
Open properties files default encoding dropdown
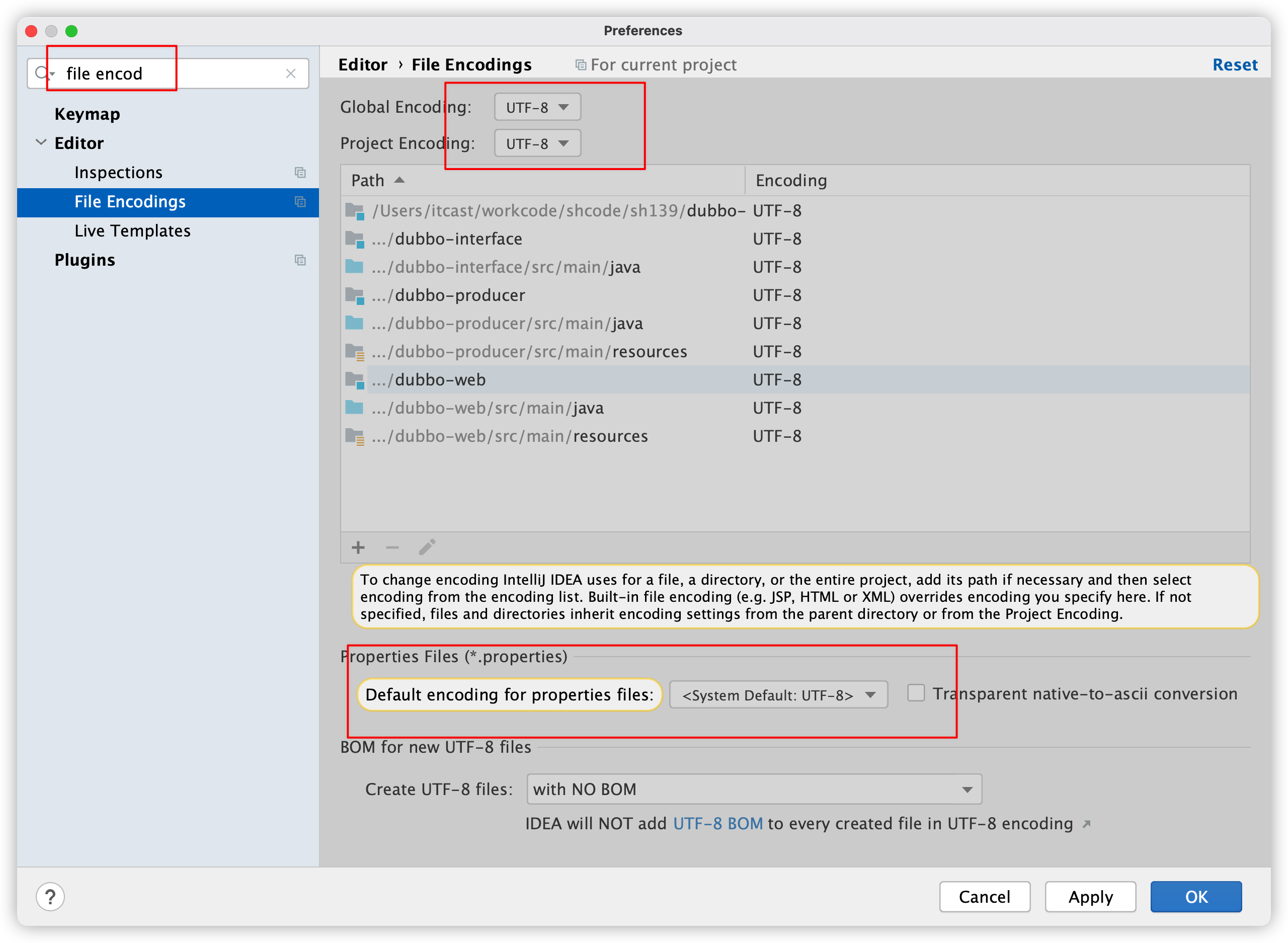tap(778, 695)
